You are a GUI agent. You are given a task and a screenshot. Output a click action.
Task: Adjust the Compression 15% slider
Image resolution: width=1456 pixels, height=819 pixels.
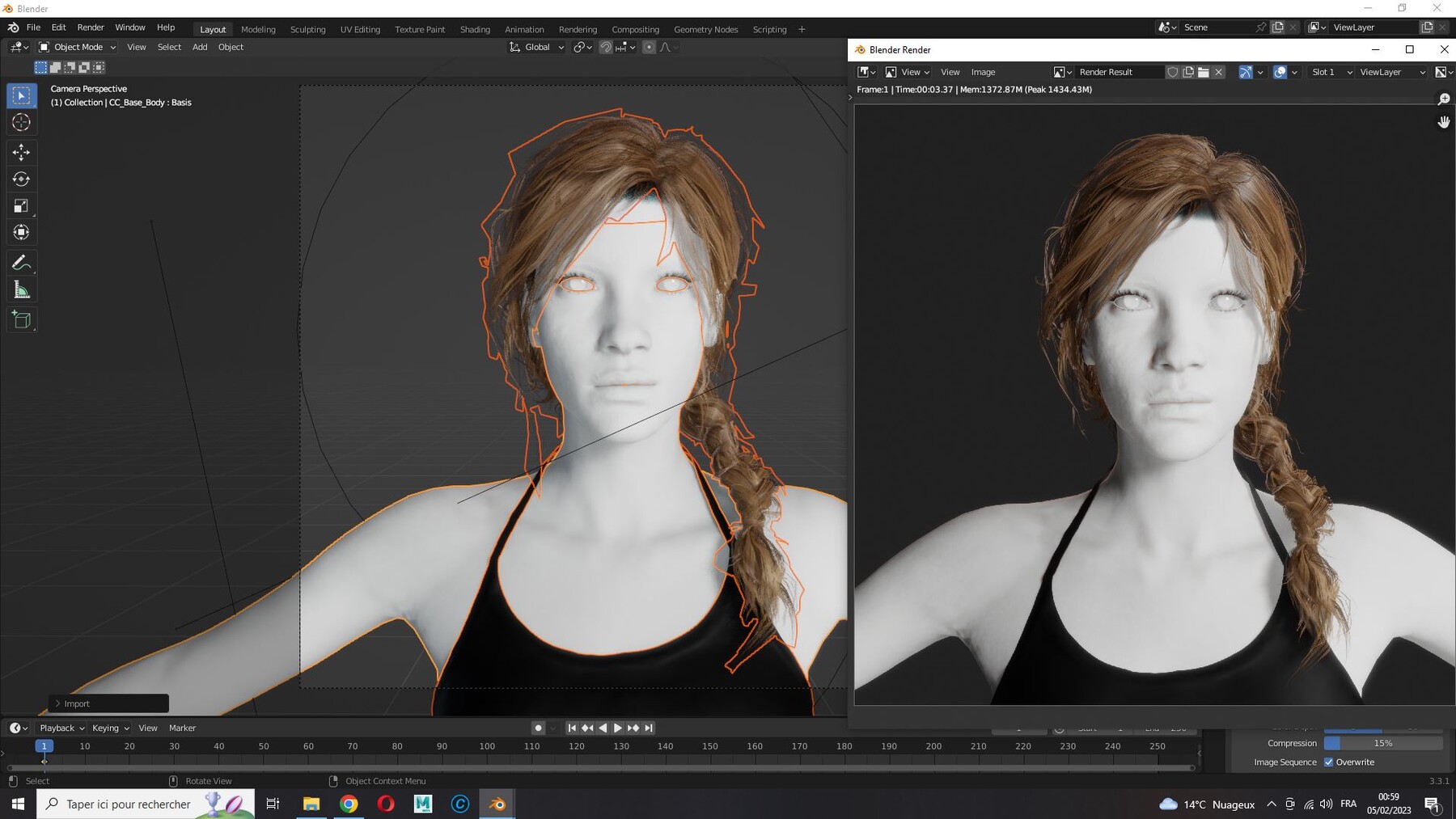[1383, 743]
